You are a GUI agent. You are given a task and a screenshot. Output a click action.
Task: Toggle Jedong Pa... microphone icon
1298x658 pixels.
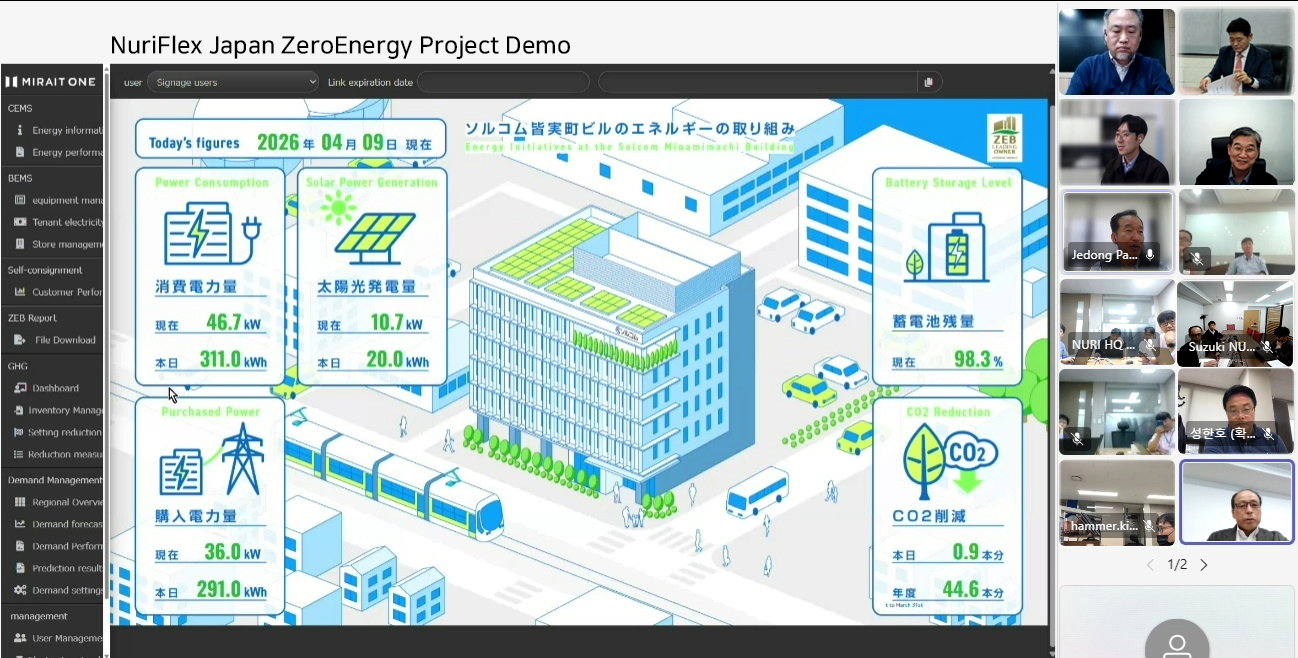tap(1151, 255)
